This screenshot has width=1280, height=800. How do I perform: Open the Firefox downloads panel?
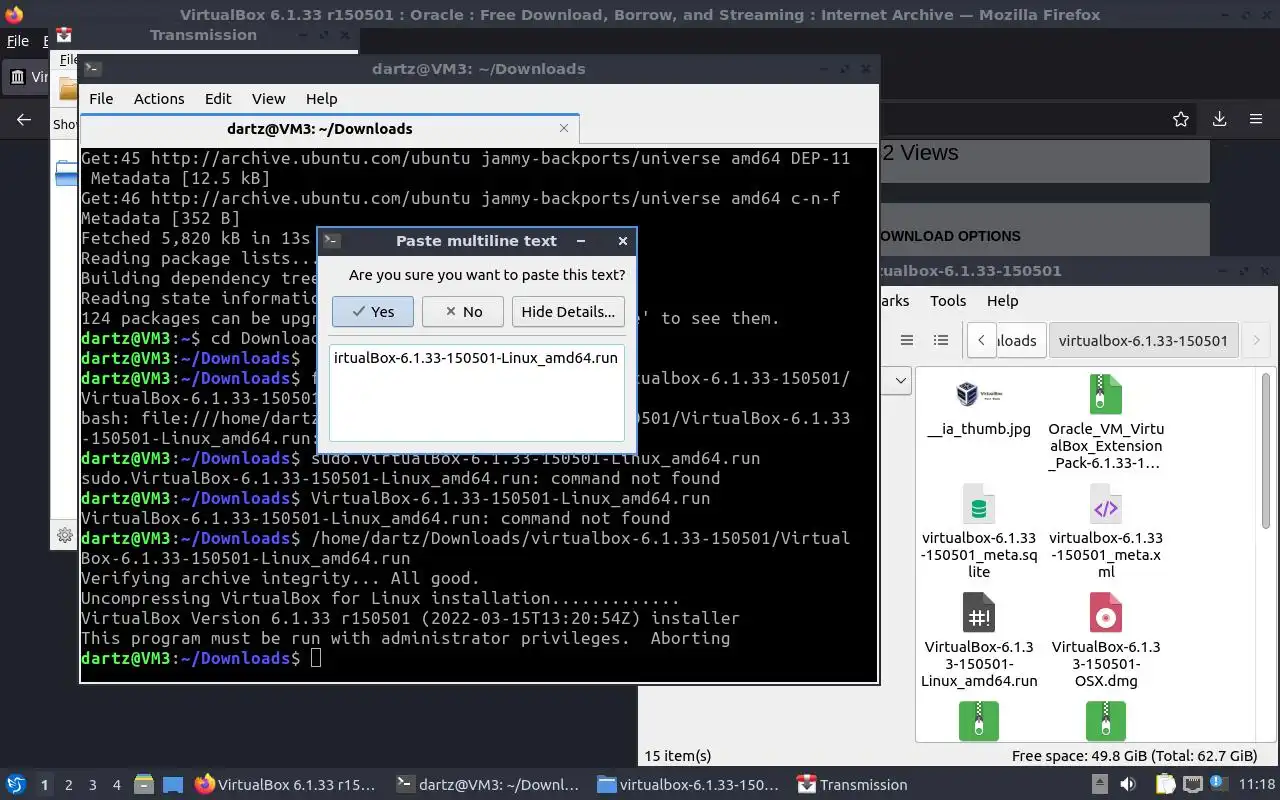(1219, 119)
